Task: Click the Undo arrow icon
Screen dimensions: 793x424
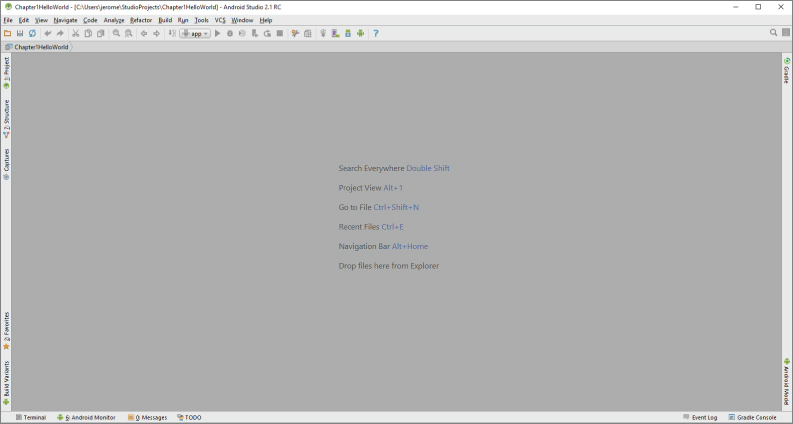Action: point(48,33)
